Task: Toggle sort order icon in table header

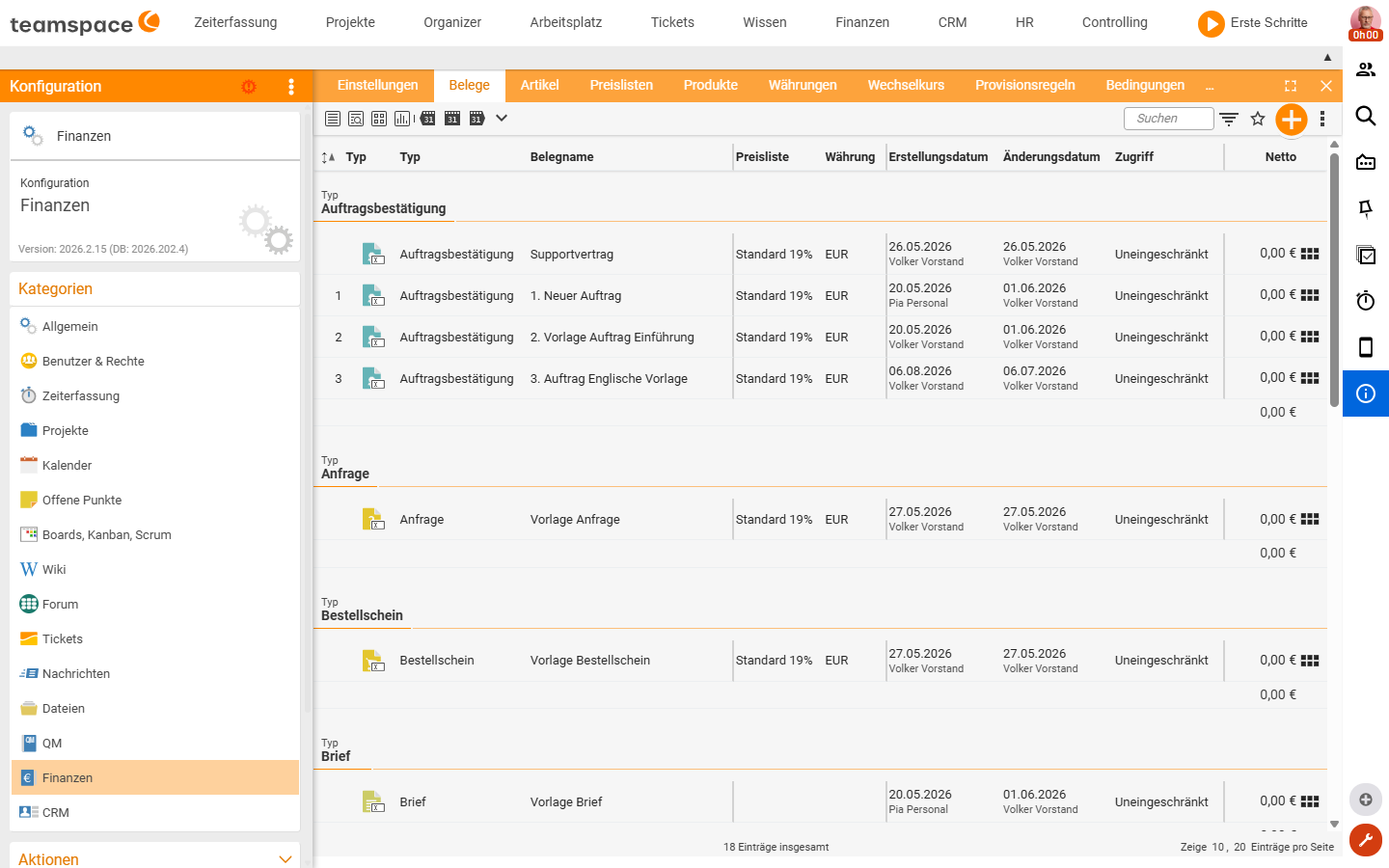Action: [x=328, y=157]
